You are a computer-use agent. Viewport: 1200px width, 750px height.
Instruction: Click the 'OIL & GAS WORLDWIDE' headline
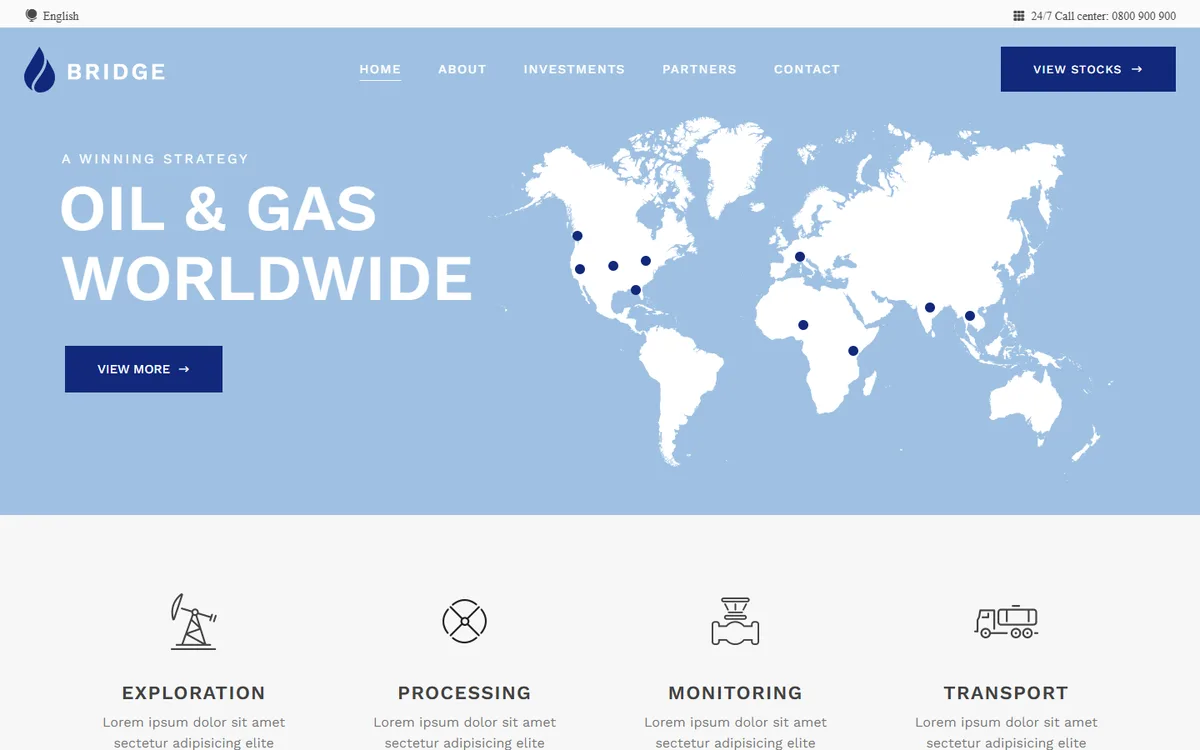pos(266,244)
